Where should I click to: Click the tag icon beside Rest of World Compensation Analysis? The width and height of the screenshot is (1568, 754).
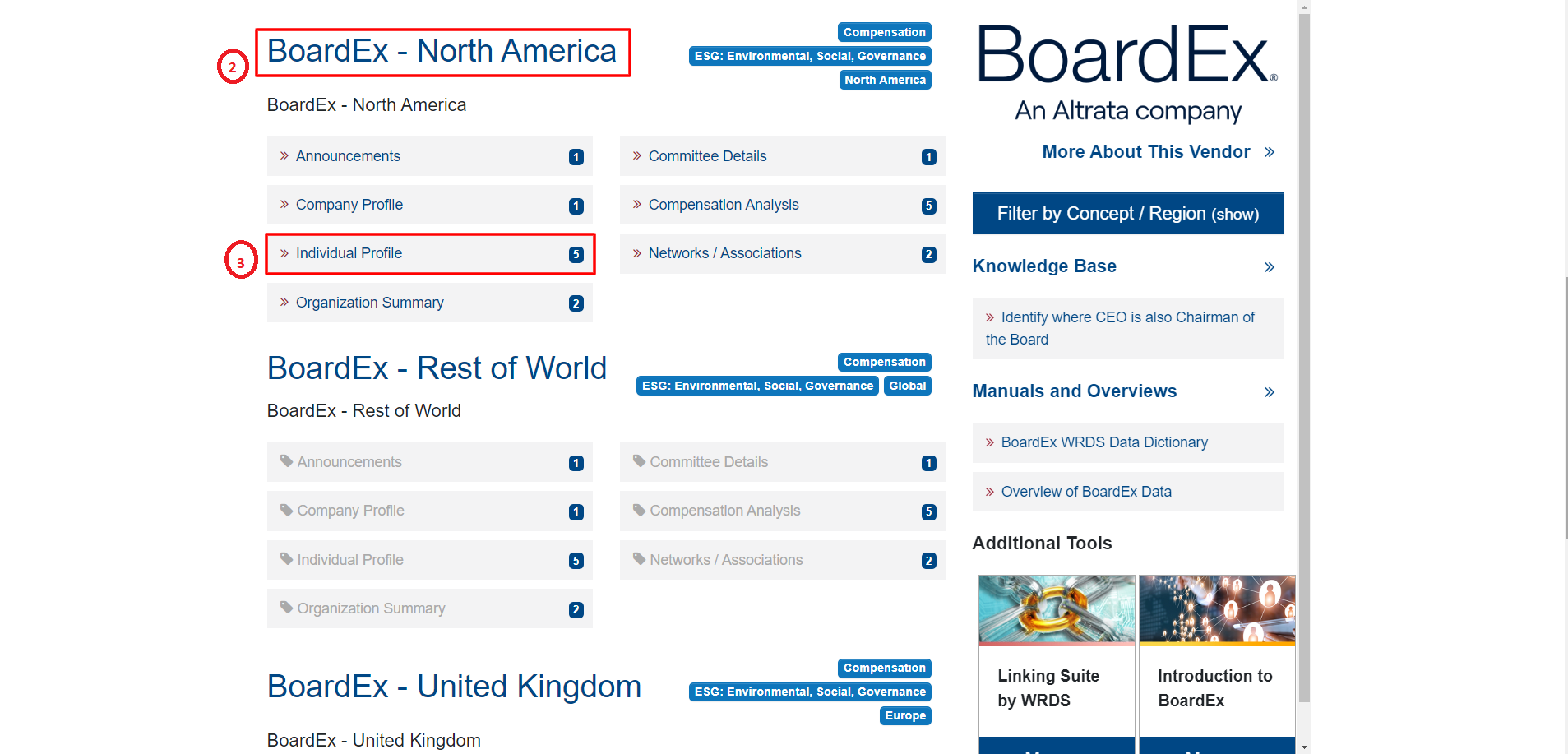point(640,510)
